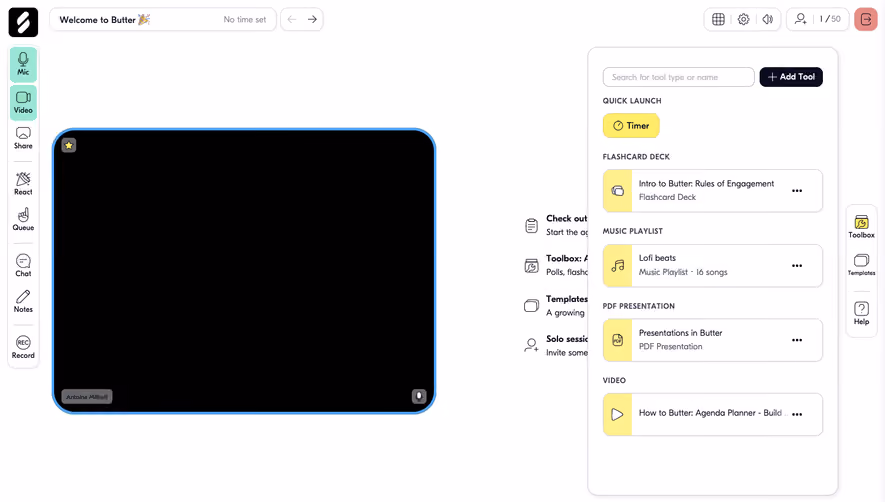Open options for Presentations in Butter
The width and height of the screenshot is (885, 502).
tap(796, 340)
